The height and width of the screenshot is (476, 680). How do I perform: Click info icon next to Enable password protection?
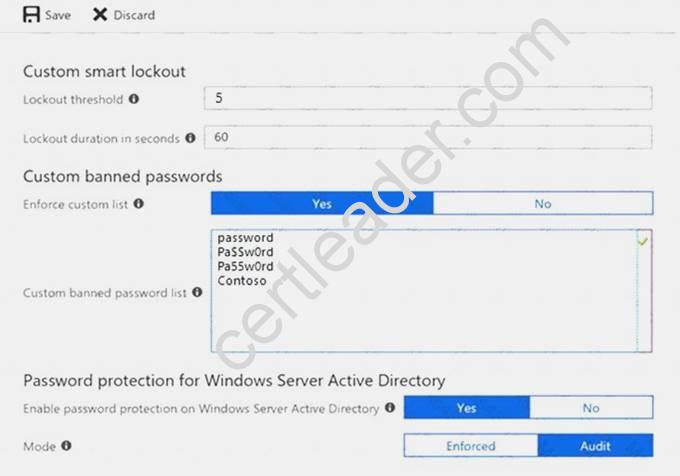pyautogui.click(x=390, y=408)
